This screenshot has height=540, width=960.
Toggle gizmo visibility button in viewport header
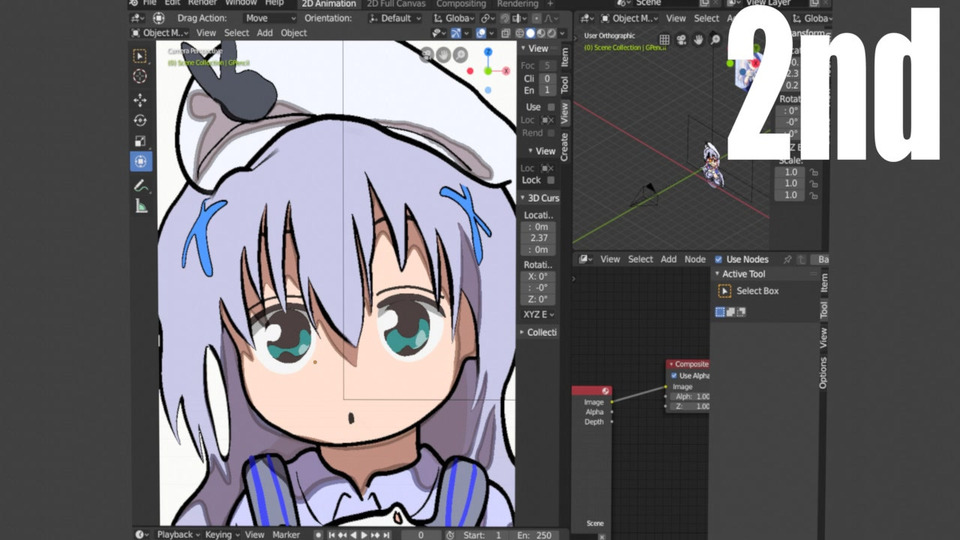pyautogui.click(x=456, y=33)
